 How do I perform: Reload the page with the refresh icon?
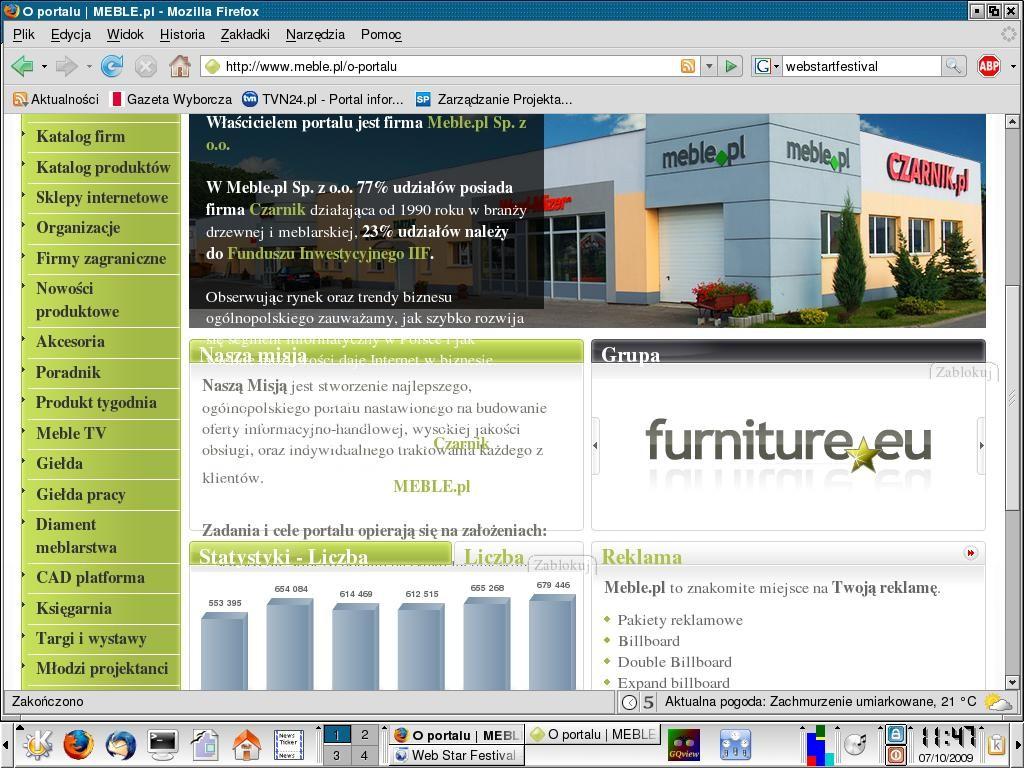[112, 66]
